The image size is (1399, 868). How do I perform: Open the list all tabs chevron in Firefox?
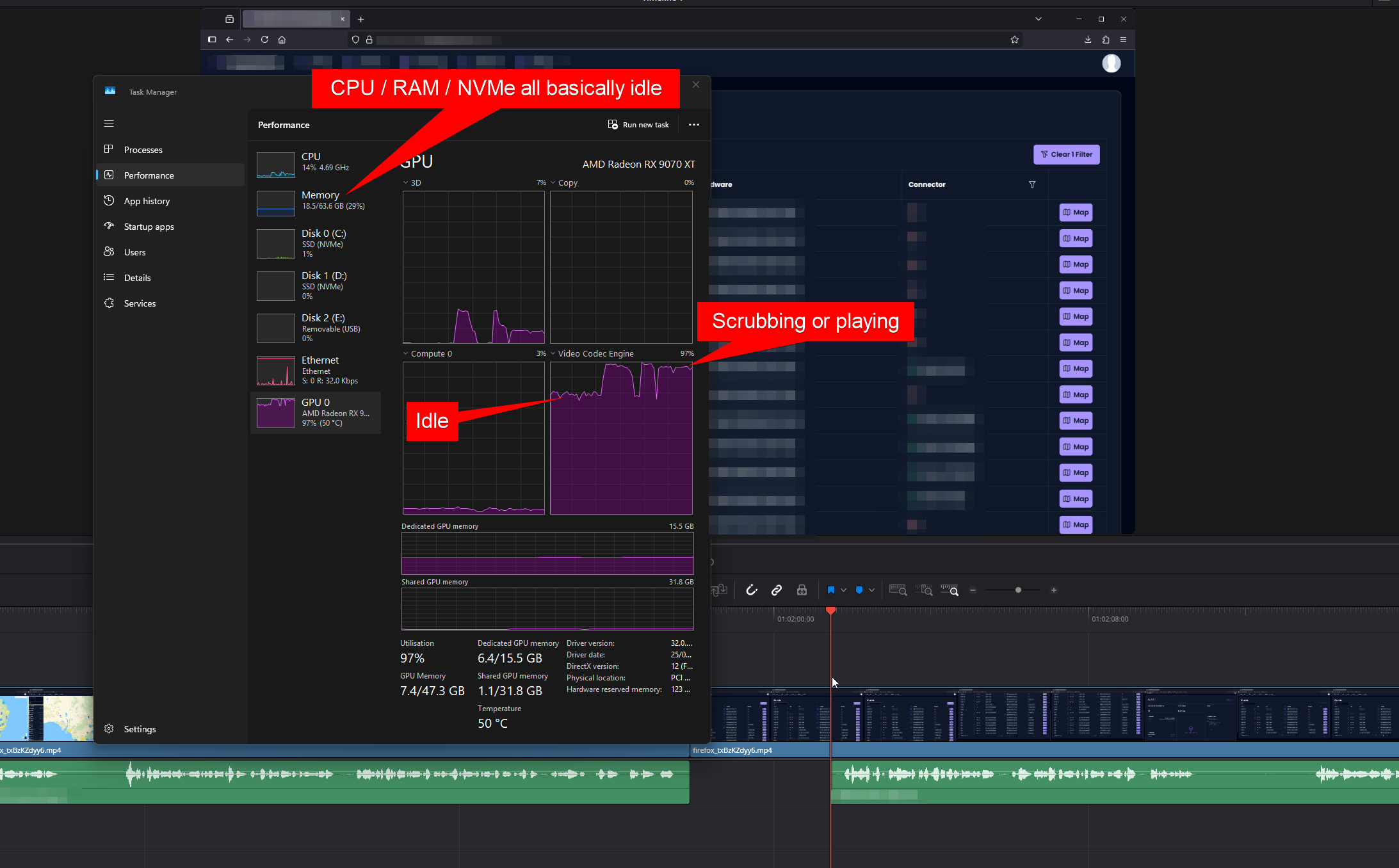point(1039,19)
